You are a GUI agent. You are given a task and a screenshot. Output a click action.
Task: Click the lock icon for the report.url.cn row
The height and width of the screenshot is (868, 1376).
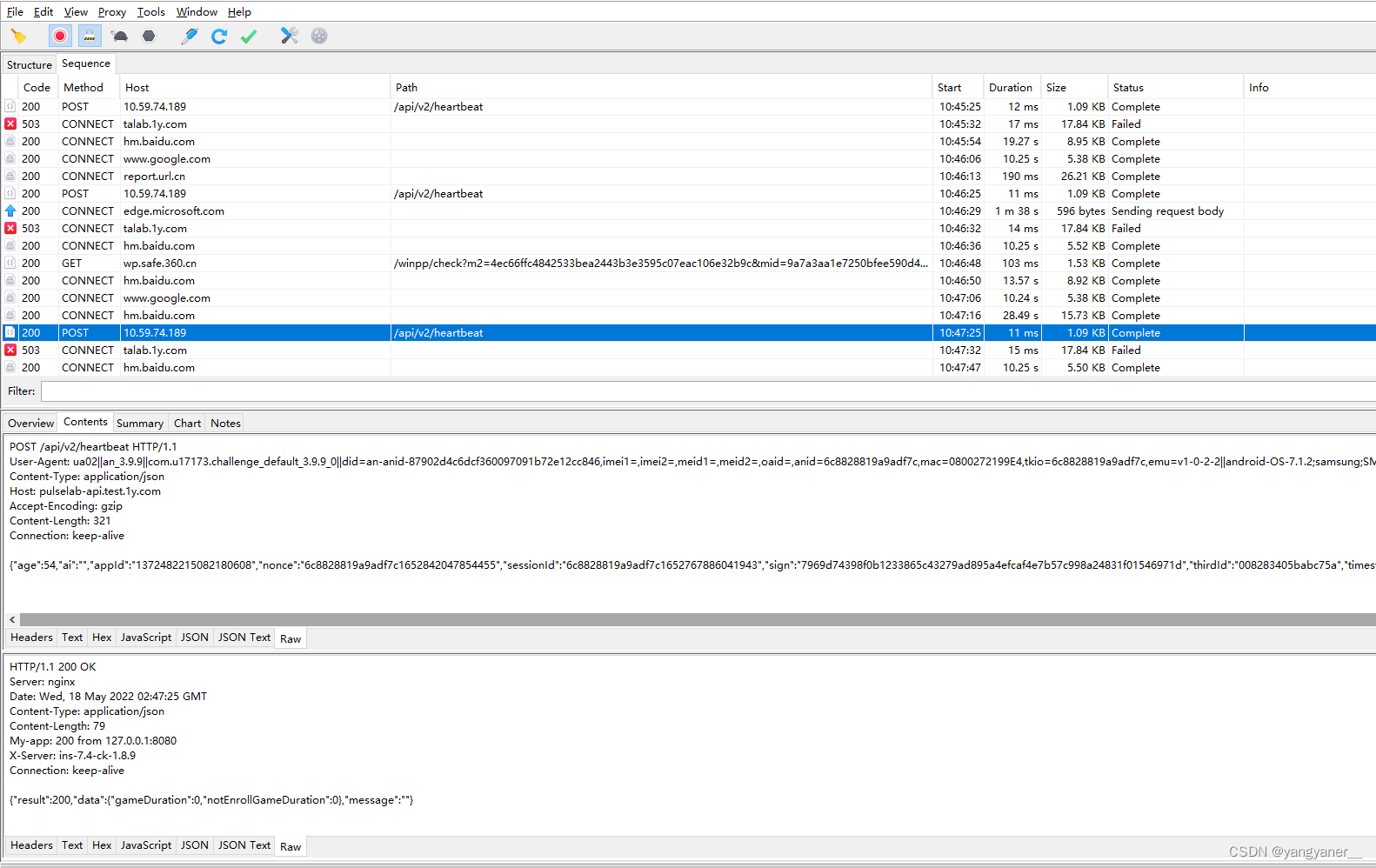(x=10, y=176)
